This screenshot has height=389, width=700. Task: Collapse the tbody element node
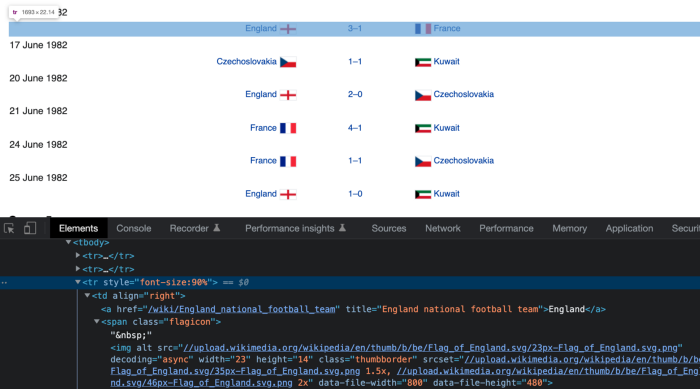coord(68,242)
